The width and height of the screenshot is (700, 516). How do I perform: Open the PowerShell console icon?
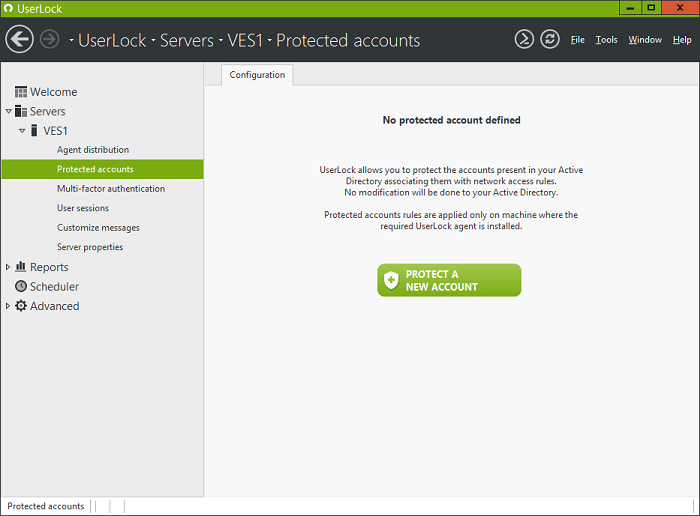524,39
